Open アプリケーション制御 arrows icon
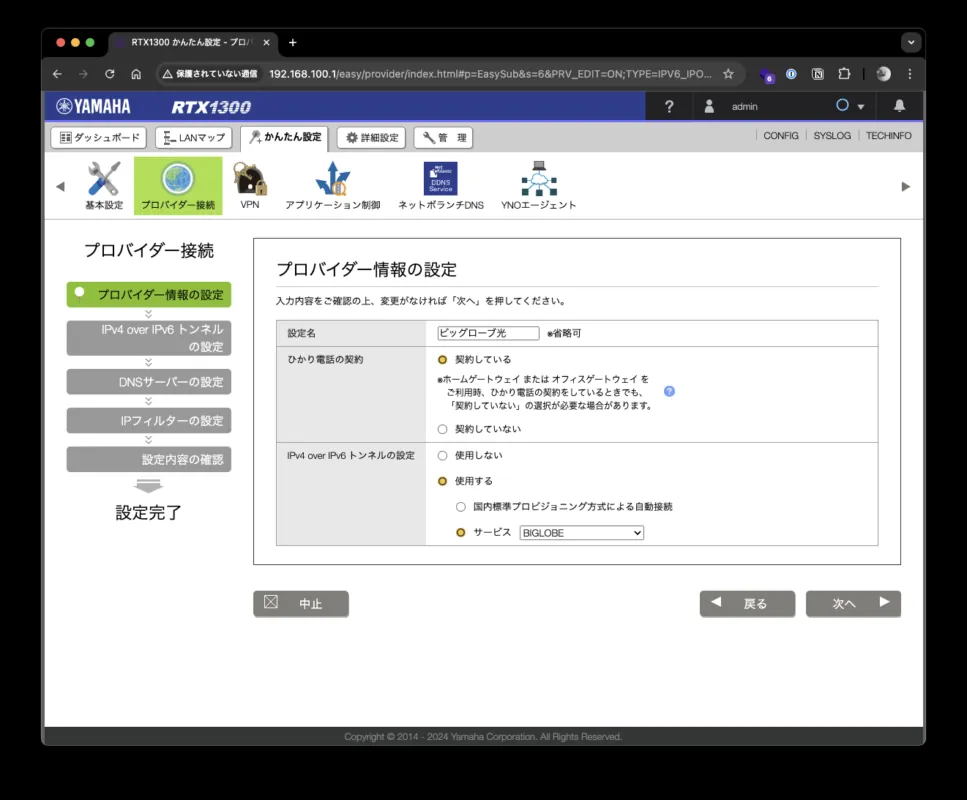 click(x=332, y=180)
